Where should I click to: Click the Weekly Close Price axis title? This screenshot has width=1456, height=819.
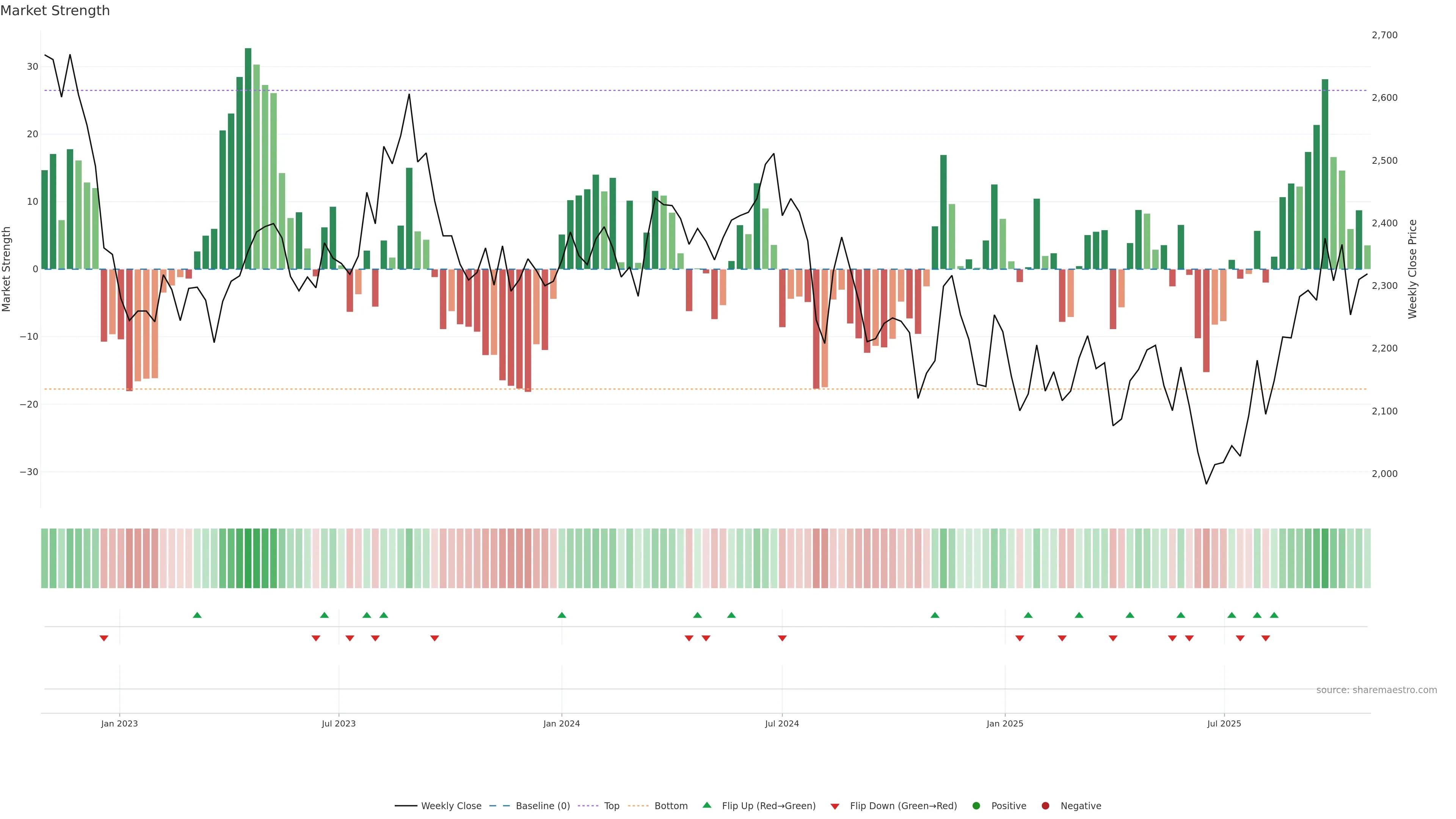1412,269
